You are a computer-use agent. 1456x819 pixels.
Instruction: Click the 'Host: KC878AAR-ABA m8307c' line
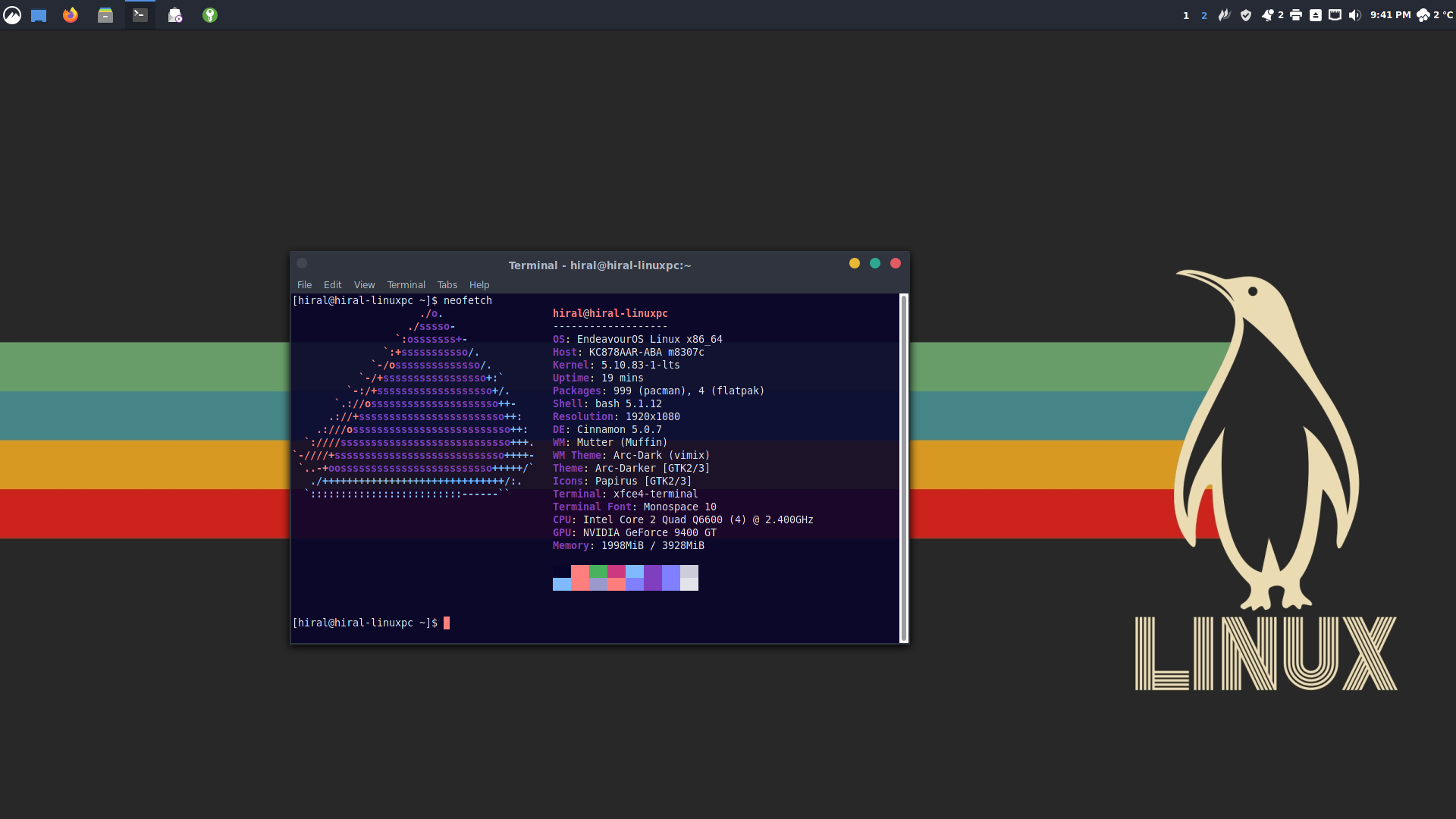629,353
